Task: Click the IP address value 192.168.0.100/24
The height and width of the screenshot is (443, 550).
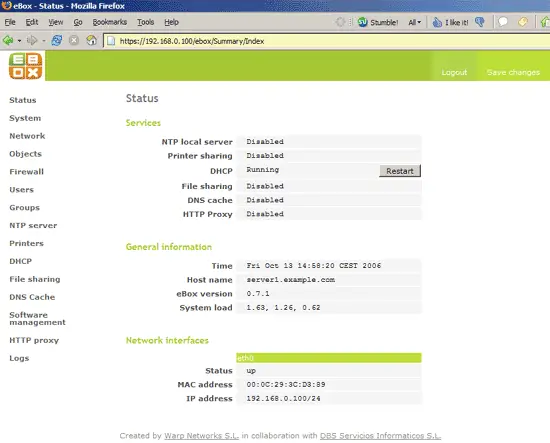Action: [283, 398]
